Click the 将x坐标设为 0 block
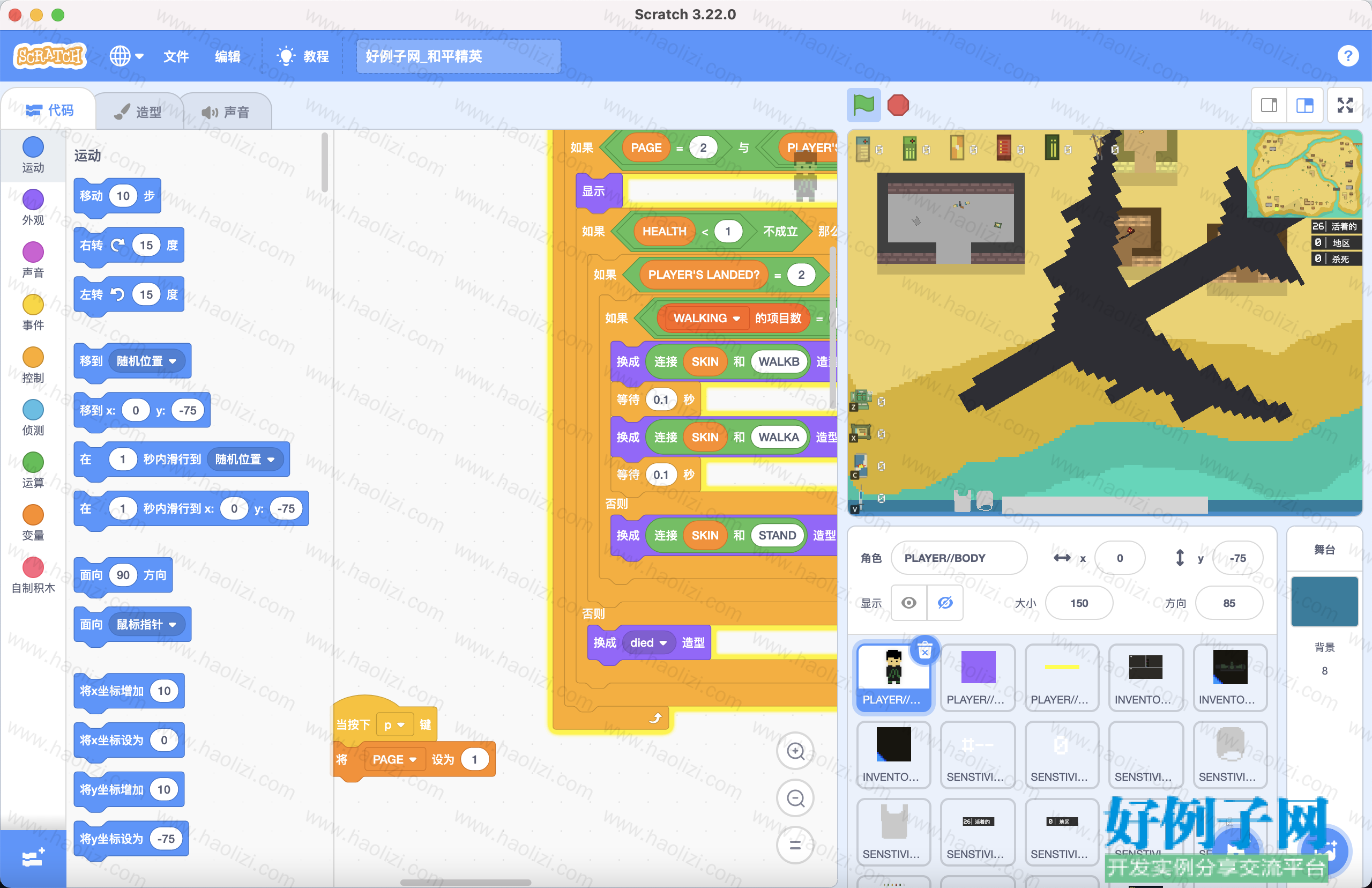 click(x=129, y=741)
